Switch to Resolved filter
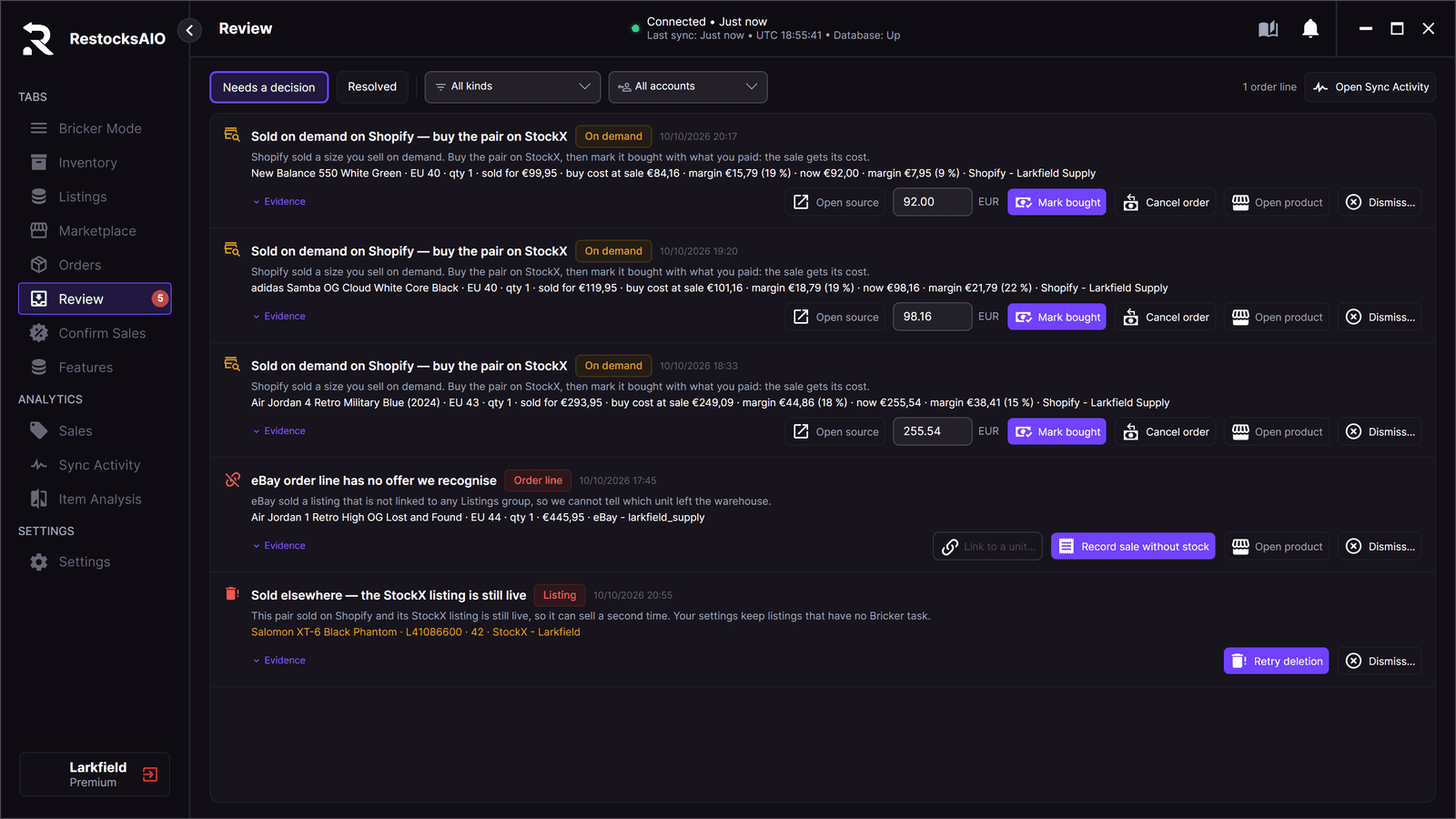This screenshot has height=819, width=1456. point(372,87)
